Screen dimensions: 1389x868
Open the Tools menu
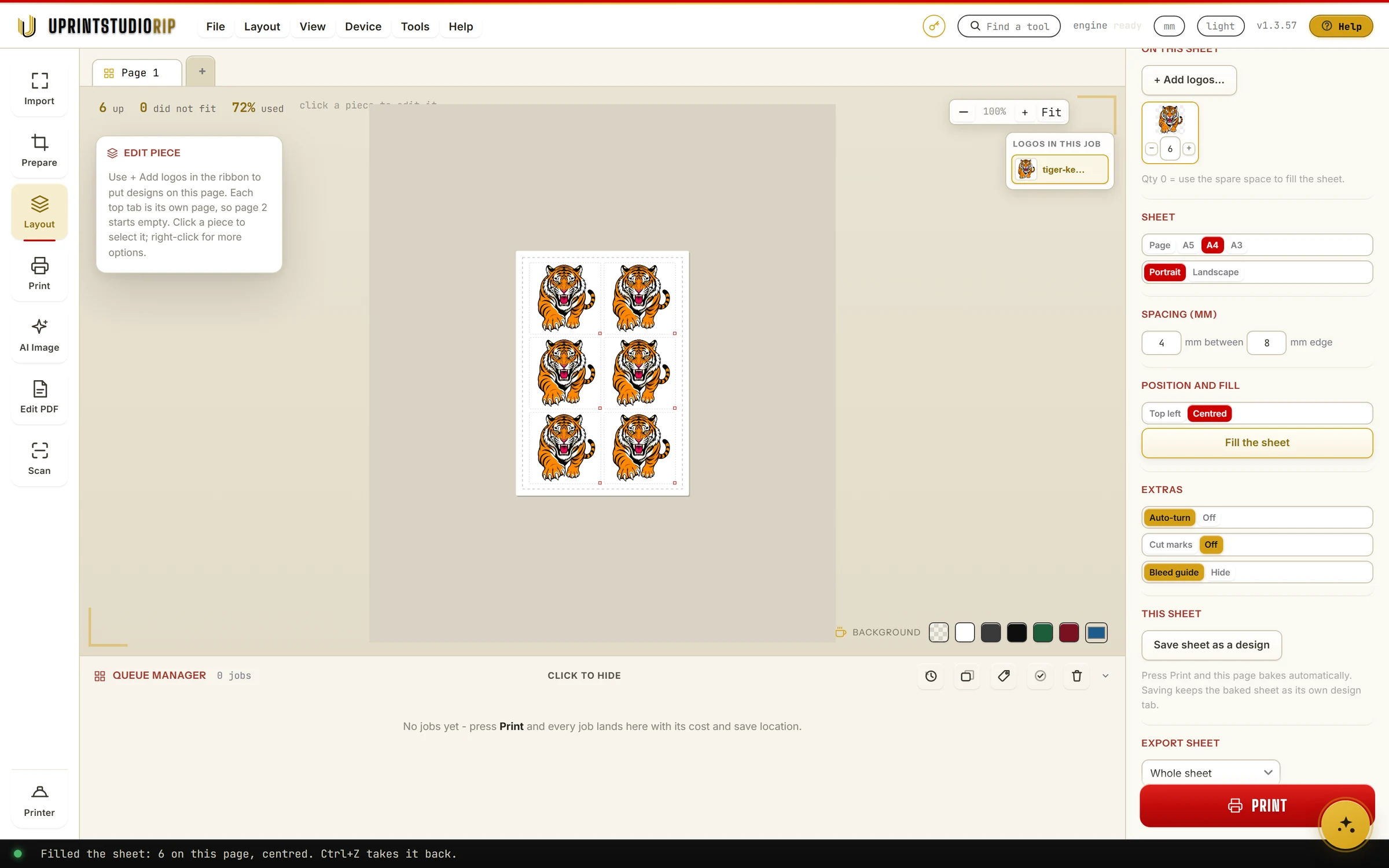pyautogui.click(x=415, y=27)
